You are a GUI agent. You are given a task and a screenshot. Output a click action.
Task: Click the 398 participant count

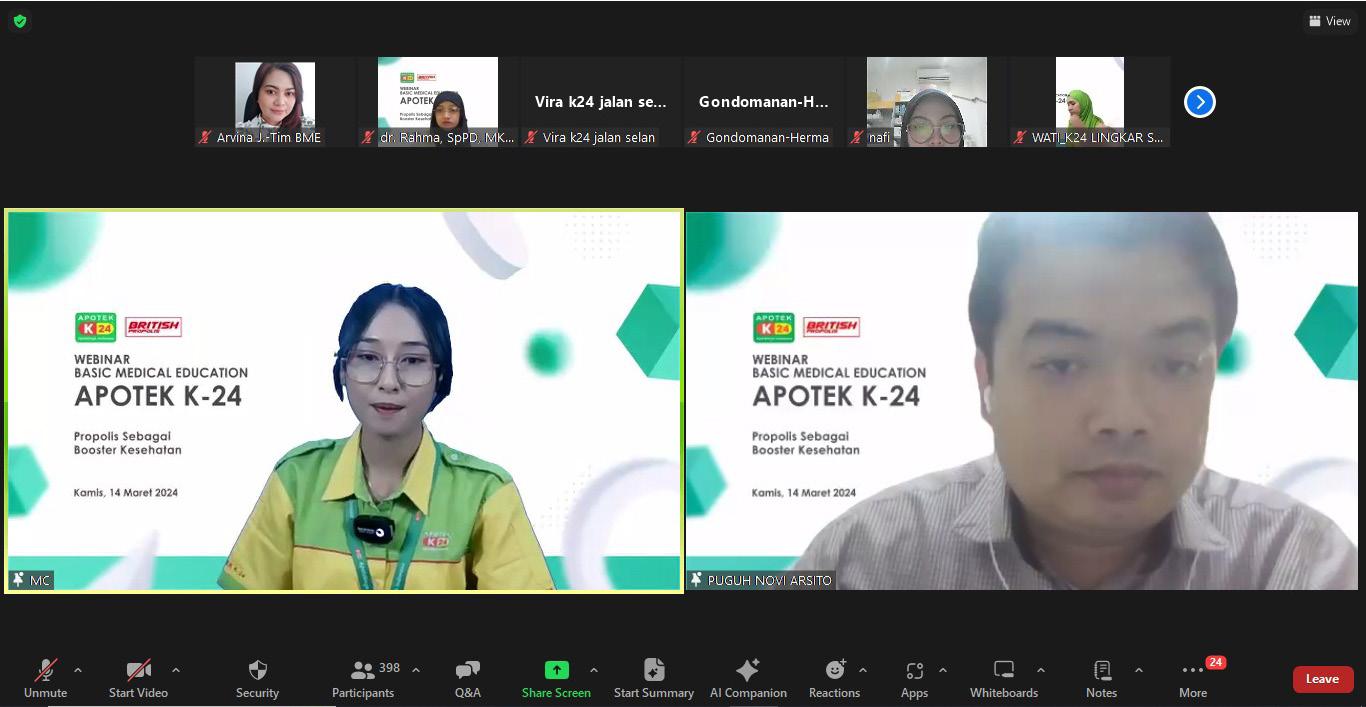click(390, 668)
